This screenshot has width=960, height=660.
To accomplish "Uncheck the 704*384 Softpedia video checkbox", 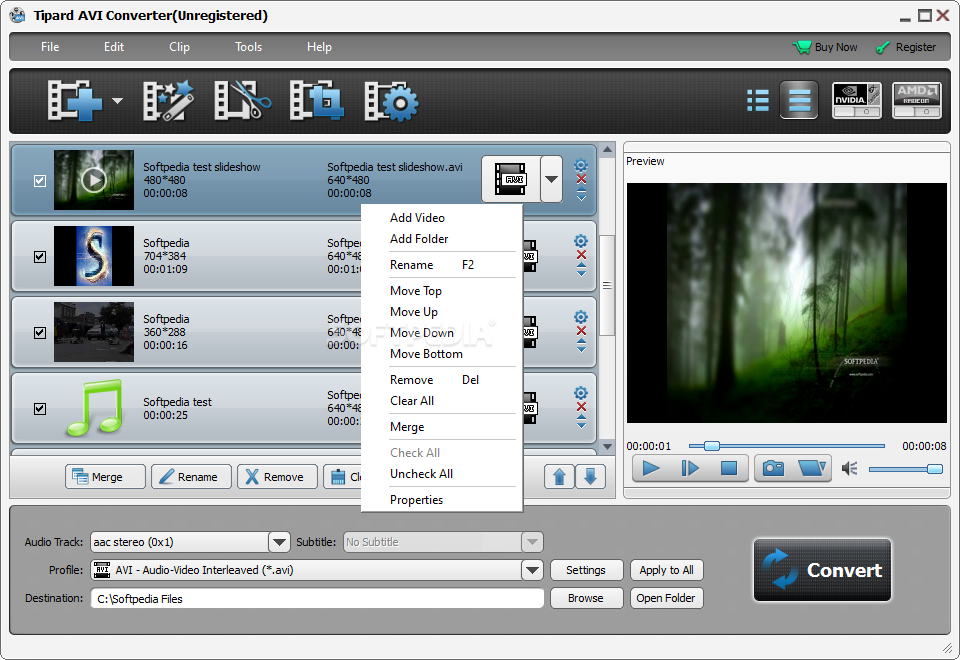I will (x=40, y=257).
